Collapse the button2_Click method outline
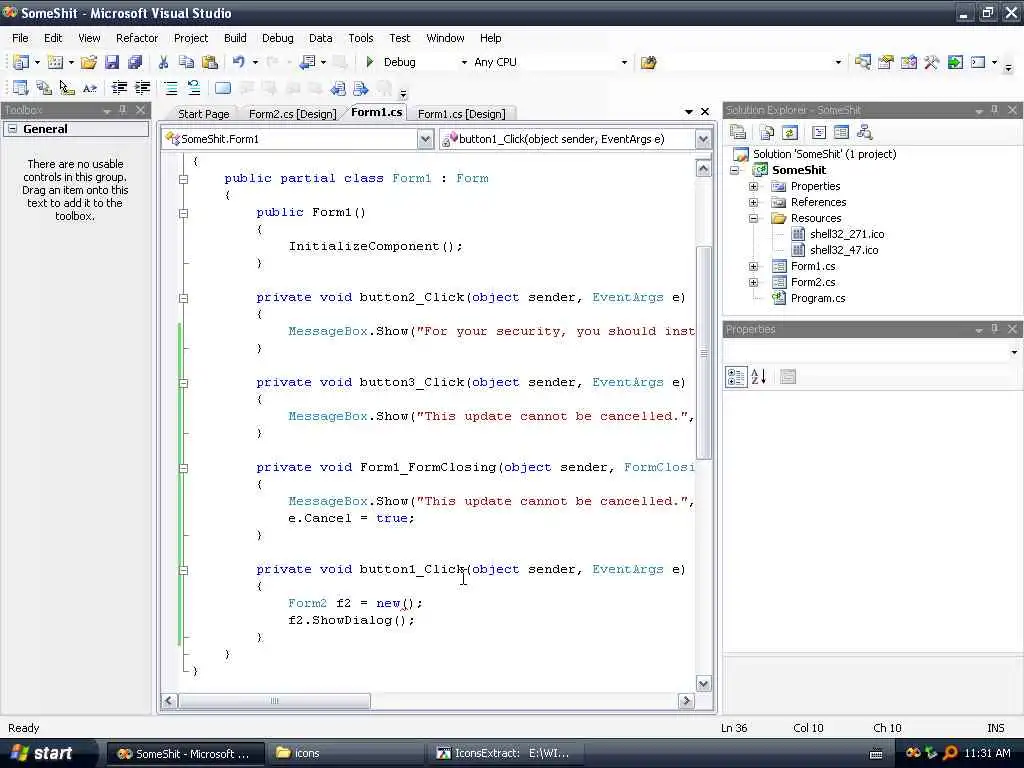Image resolution: width=1024 pixels, height=768 pixels. [184, 298]
